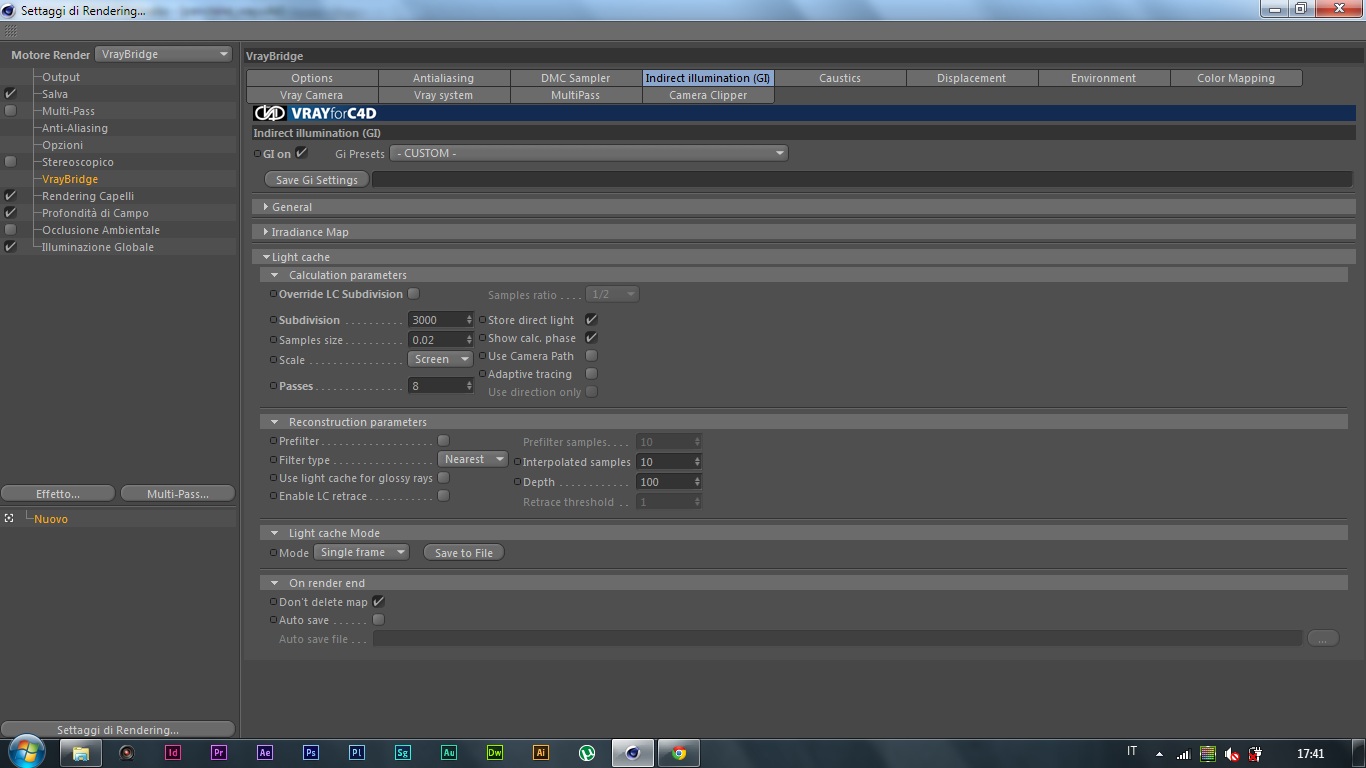The height and width of the screenshot is (768, 1366).
Task: Uncheck Don't delete map
Action: click(x=378, y=602)
